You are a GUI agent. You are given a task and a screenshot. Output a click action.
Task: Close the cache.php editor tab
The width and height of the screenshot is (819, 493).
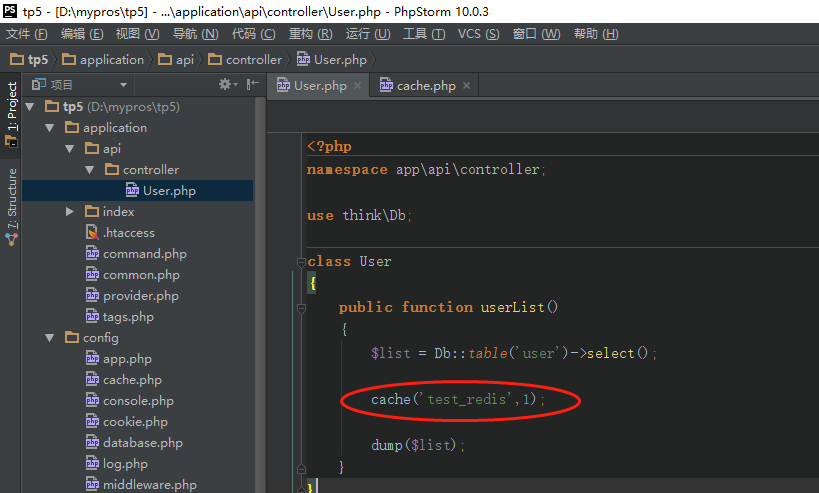[x=466, y=86]
